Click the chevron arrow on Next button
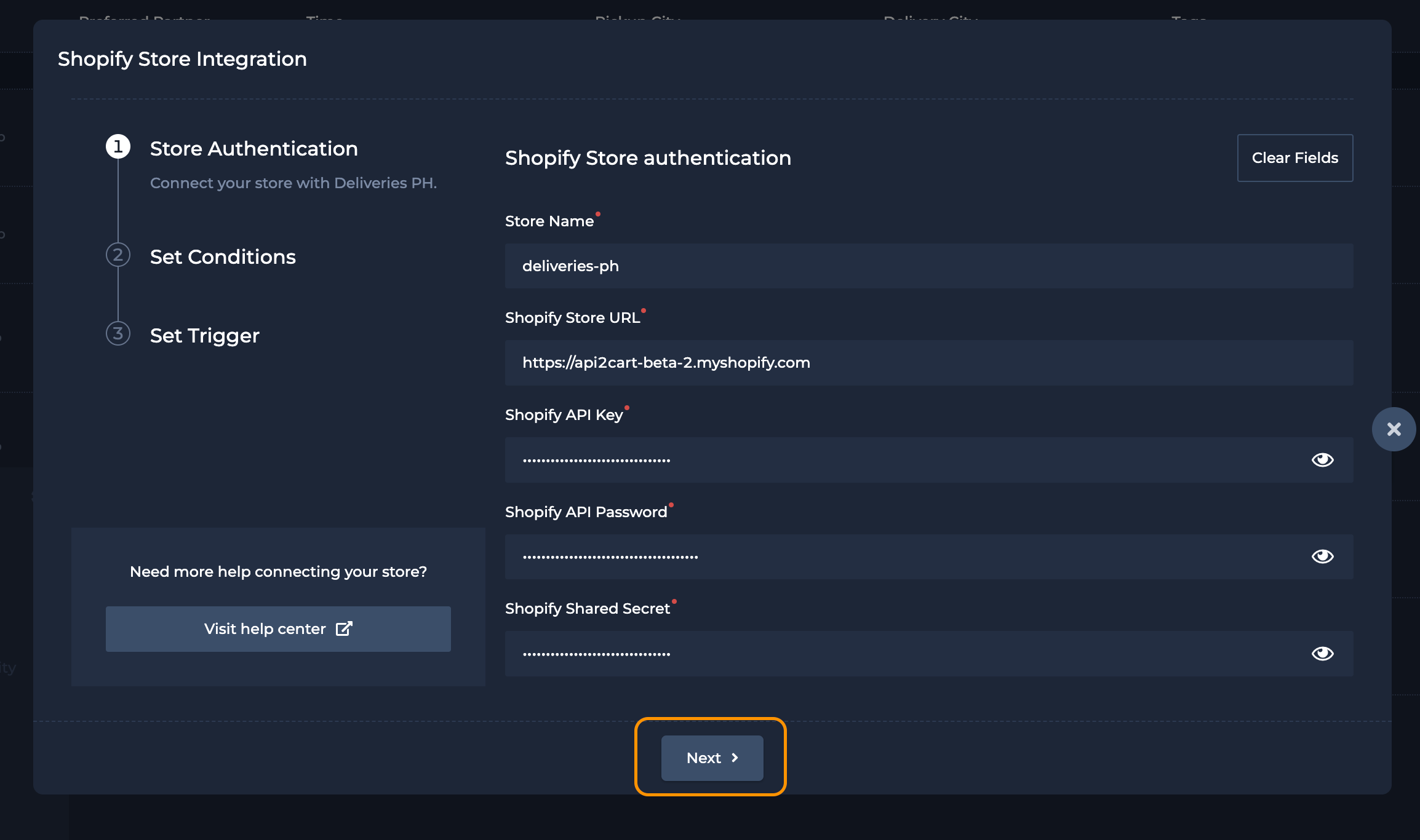The image size is (1420, 840). click(735, 758)
